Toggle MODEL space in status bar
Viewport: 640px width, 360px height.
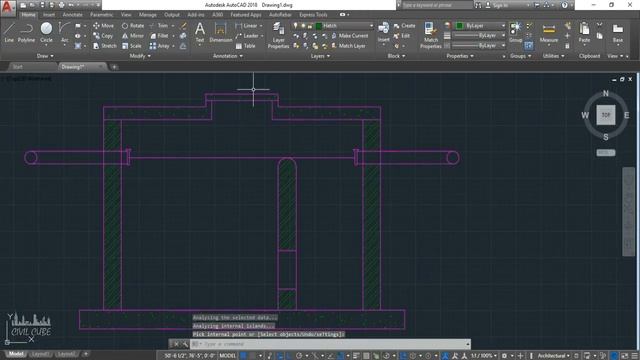click(227, 356)
